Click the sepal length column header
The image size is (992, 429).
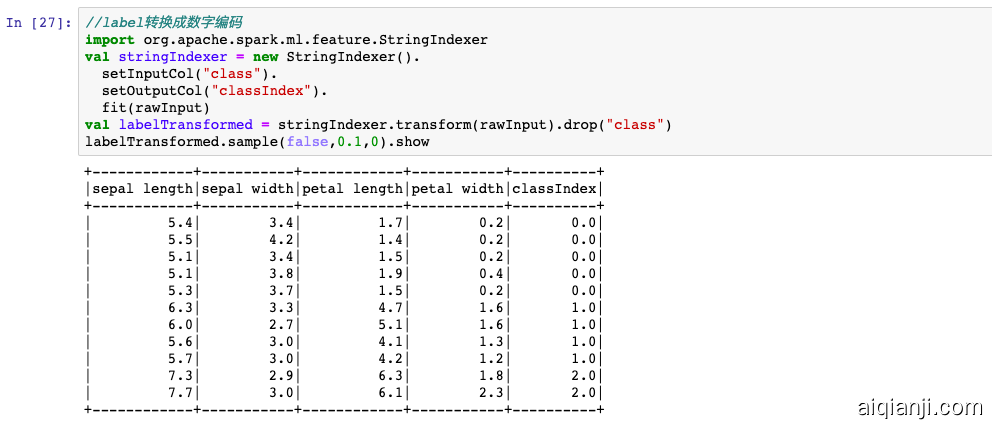click(x=142, y=188)
